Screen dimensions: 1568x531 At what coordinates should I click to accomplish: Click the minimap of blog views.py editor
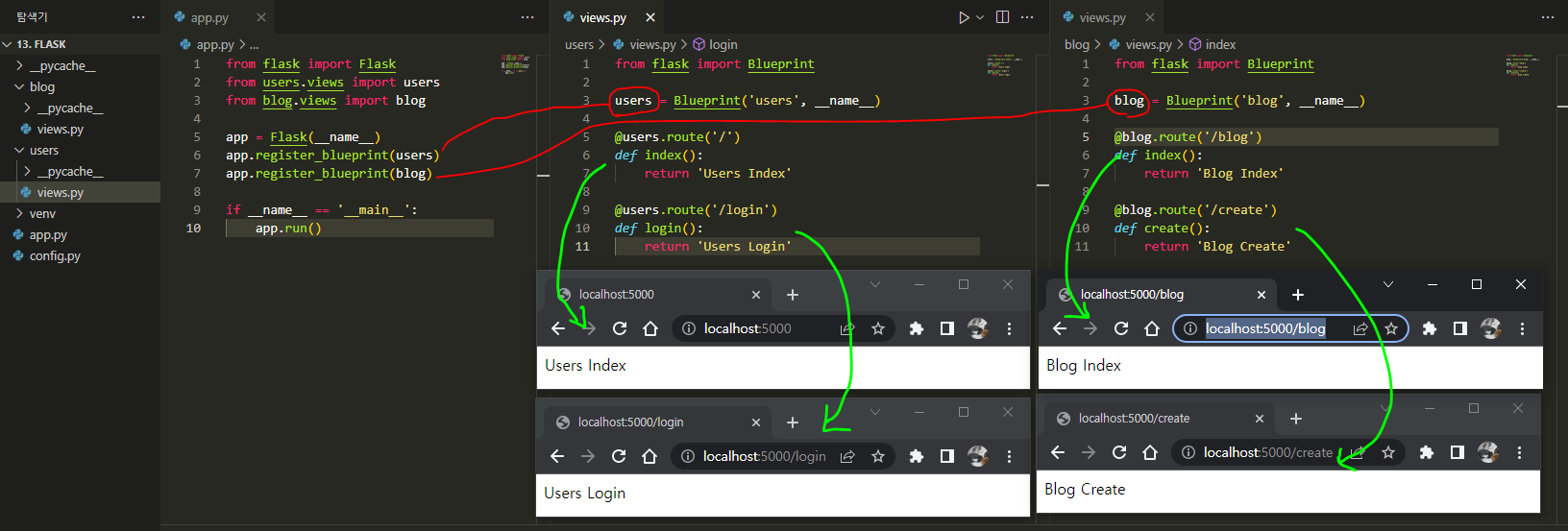point(1523,64)
